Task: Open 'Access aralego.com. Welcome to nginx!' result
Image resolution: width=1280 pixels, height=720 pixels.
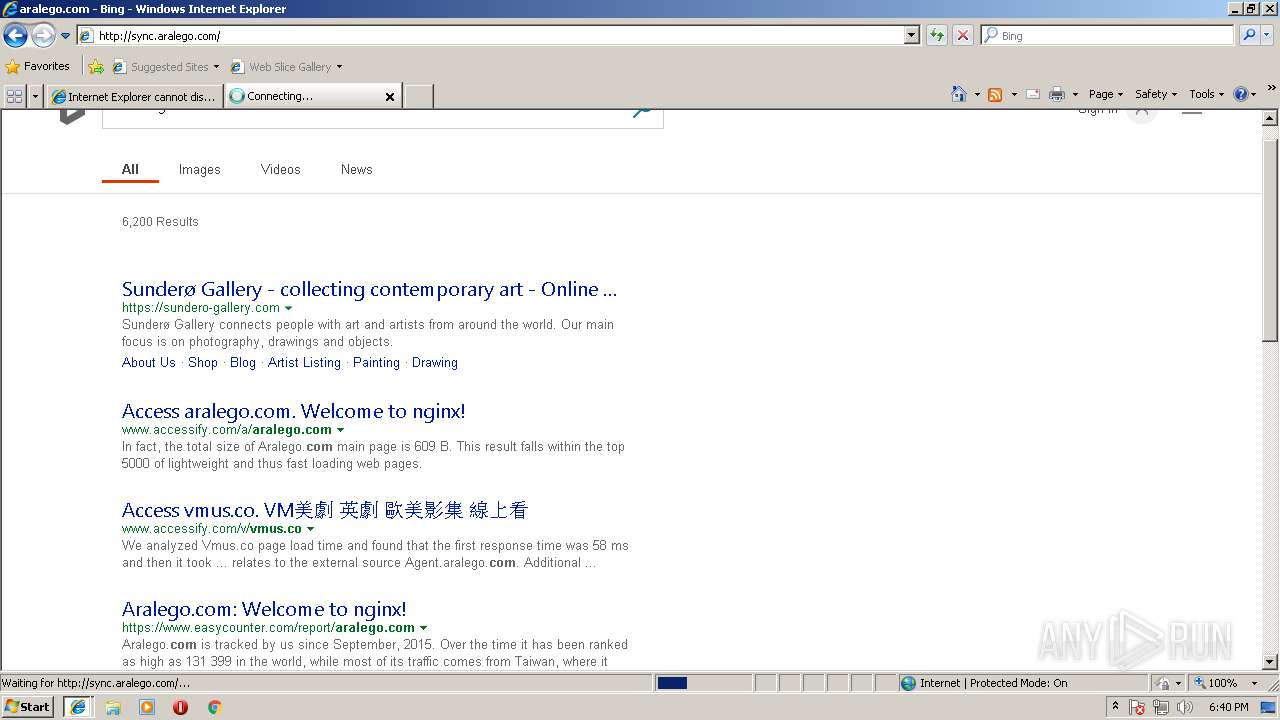Action: [x=294, y=411]
